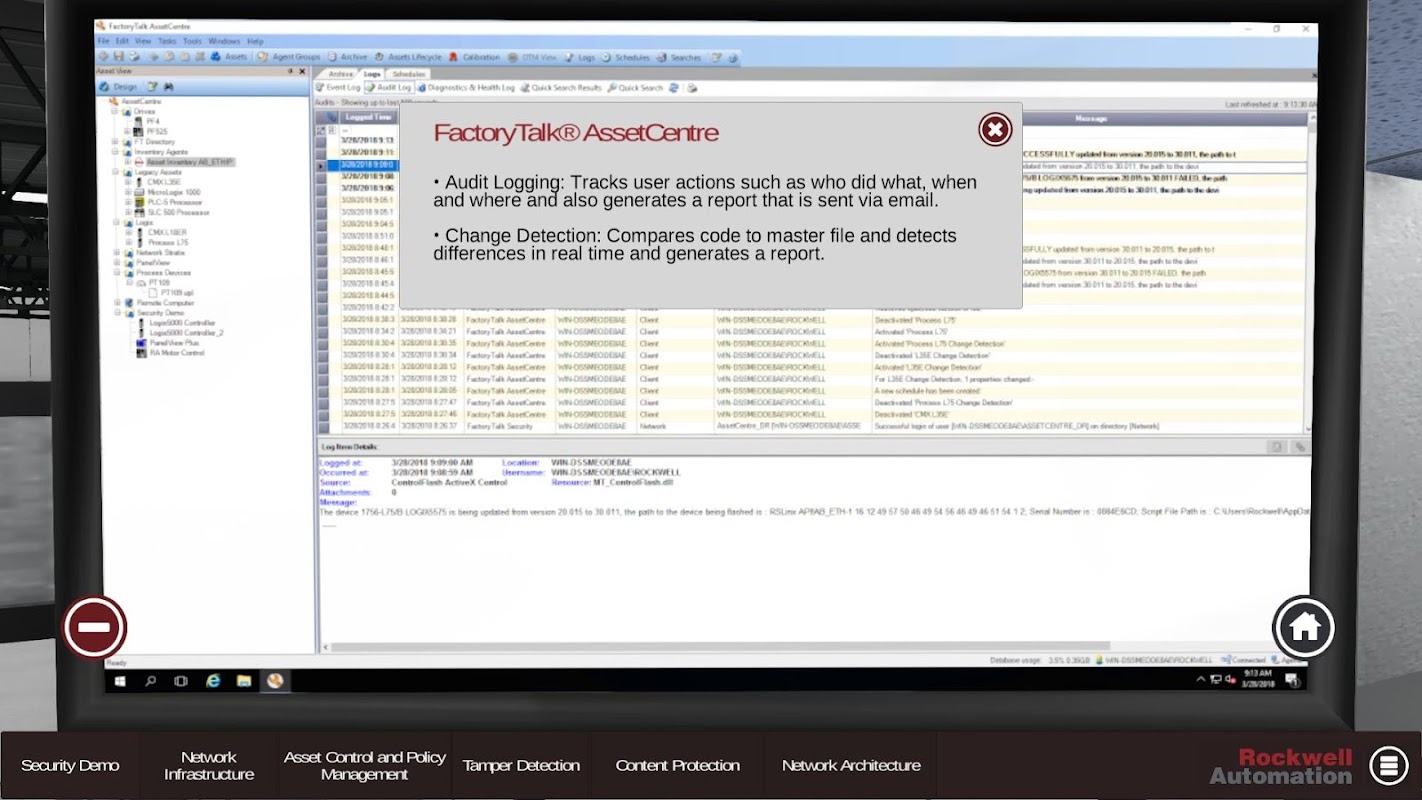Click the Assets toolbar button
Viewport: 1422px width, 800px height.
[x=231, y=57]
